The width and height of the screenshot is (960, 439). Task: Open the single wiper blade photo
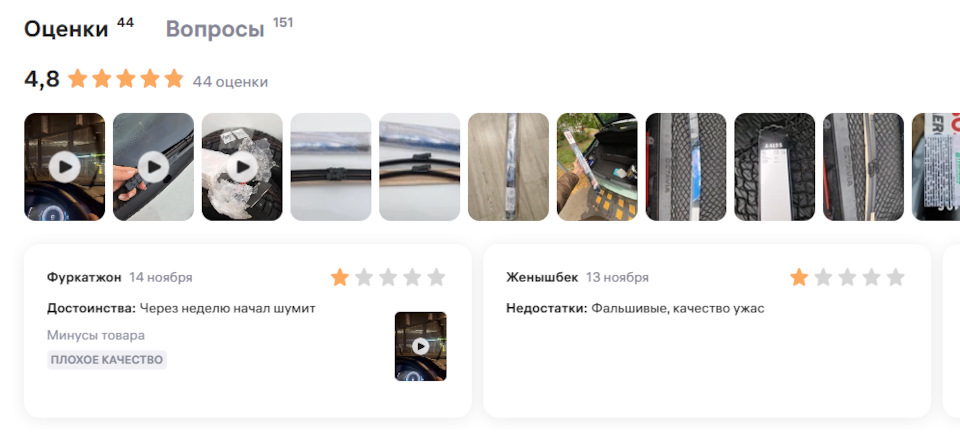coord(331,167)
